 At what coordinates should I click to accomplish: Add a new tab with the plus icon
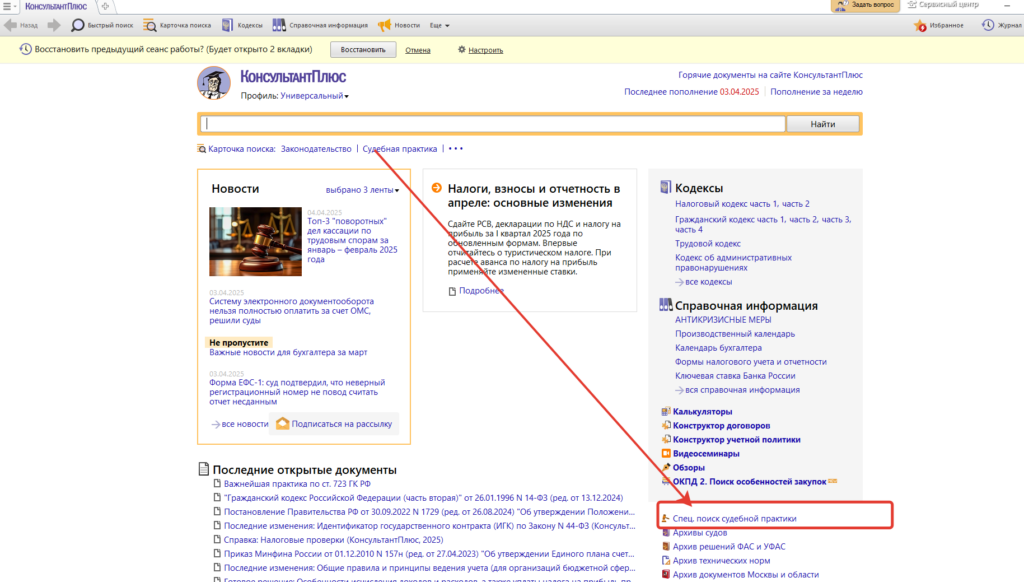click(105, 7)
